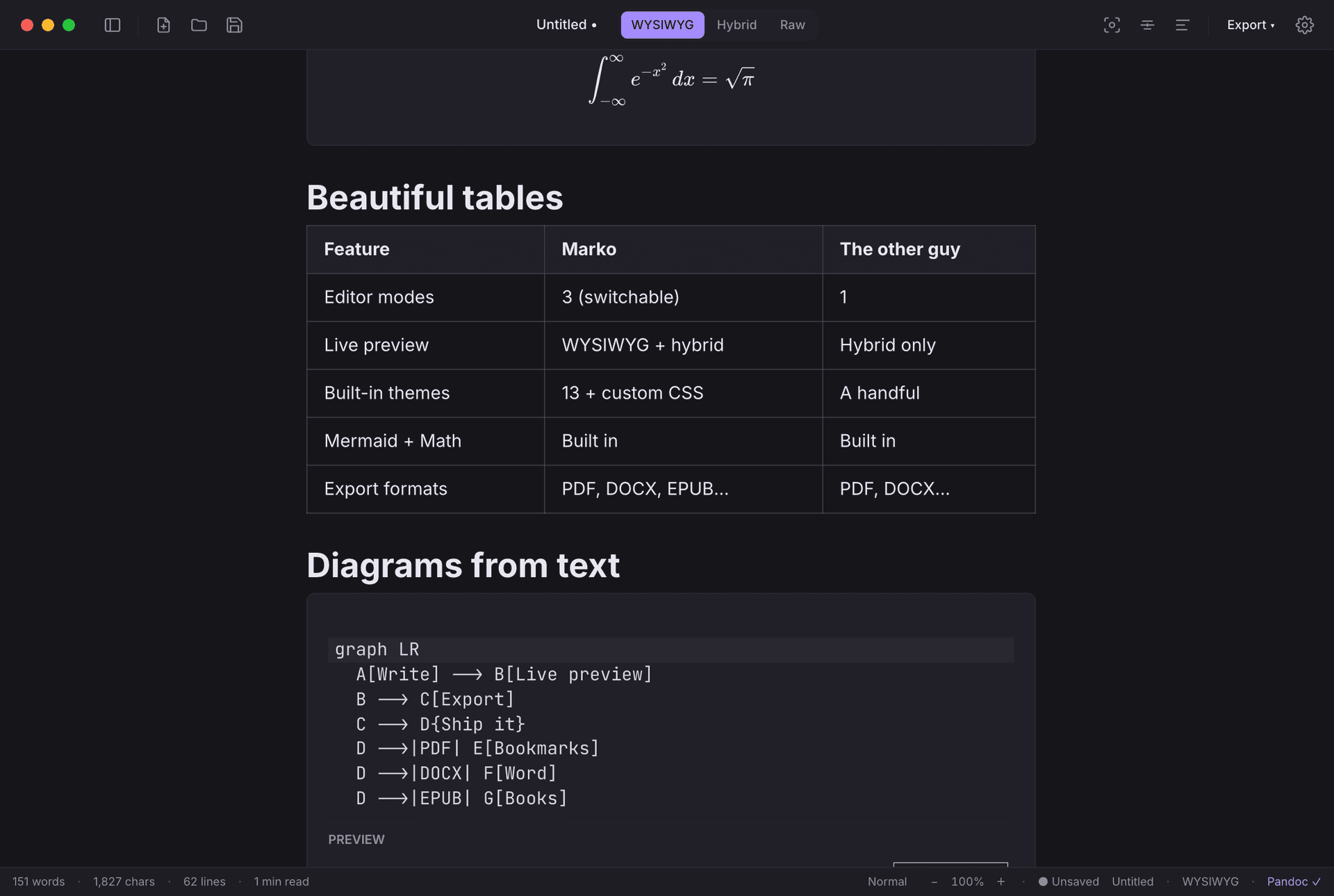Click the Diagrams from text heading
The image size is (1334, 896).
pos(463,565)
